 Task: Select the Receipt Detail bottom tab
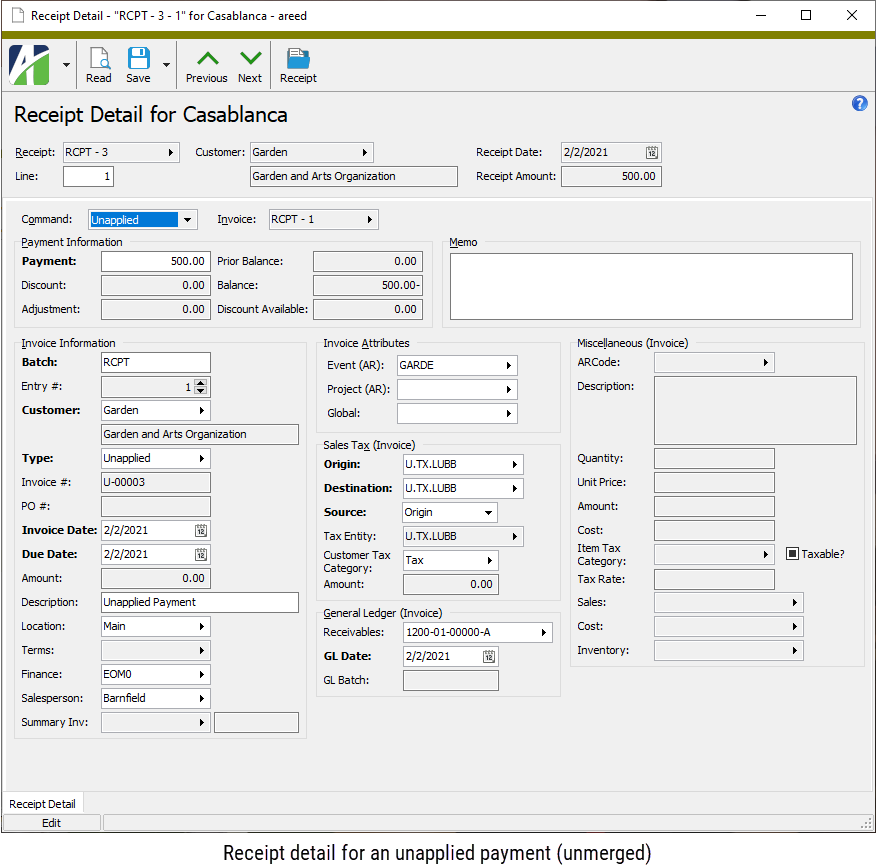click(x=43, y=804)
